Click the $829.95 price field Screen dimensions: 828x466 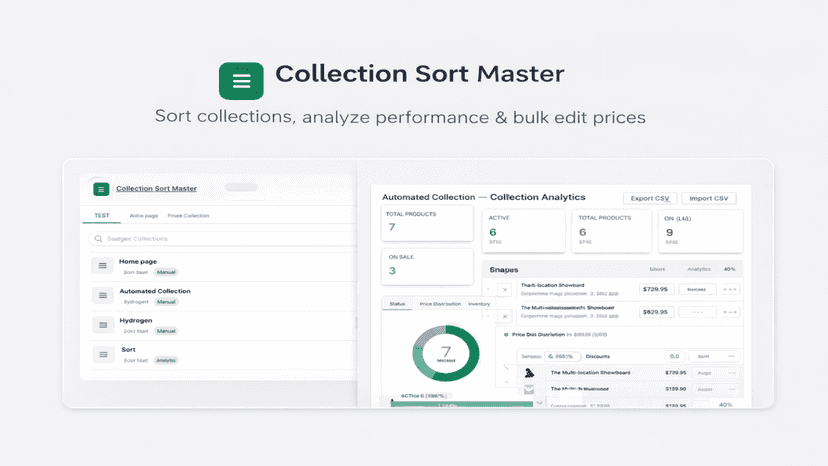655,312
